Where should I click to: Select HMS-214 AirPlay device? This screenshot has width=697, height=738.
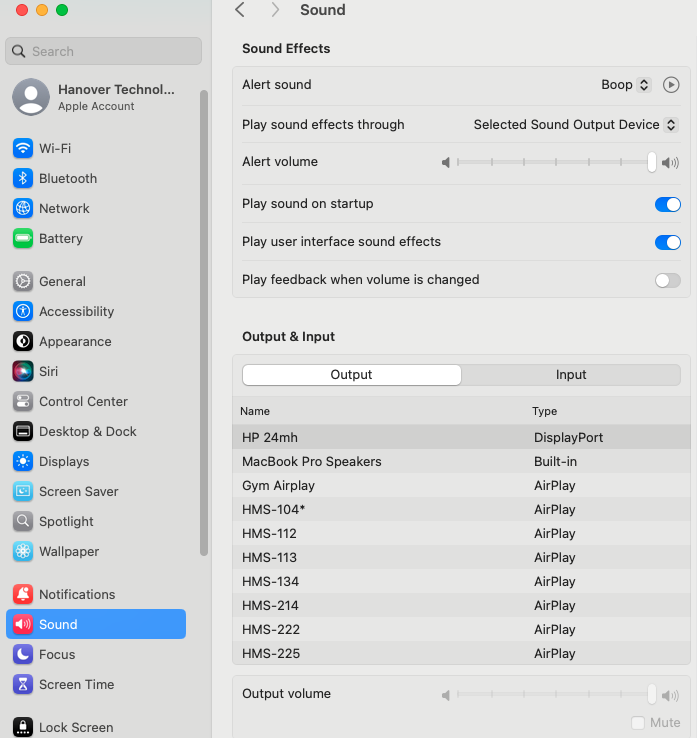(x=461, y=605)
